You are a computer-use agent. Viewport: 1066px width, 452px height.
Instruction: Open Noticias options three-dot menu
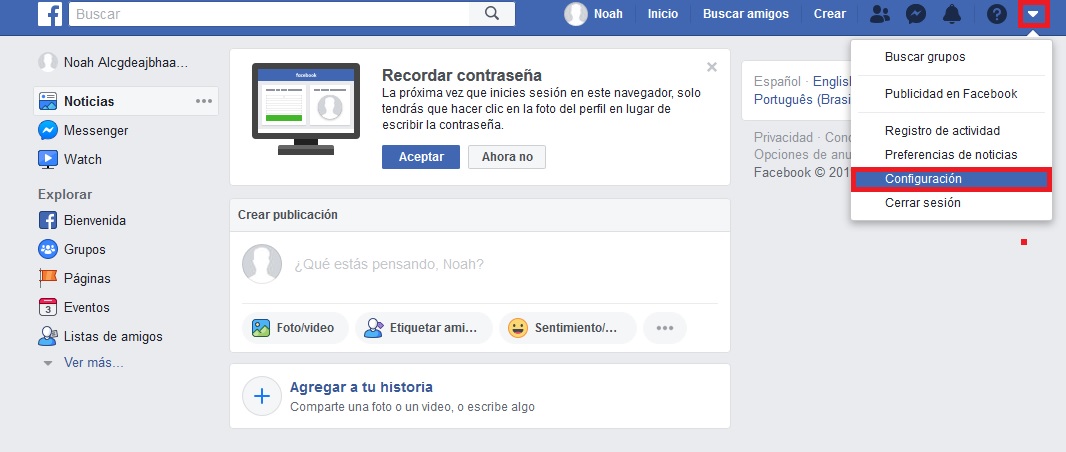point(204,101)
